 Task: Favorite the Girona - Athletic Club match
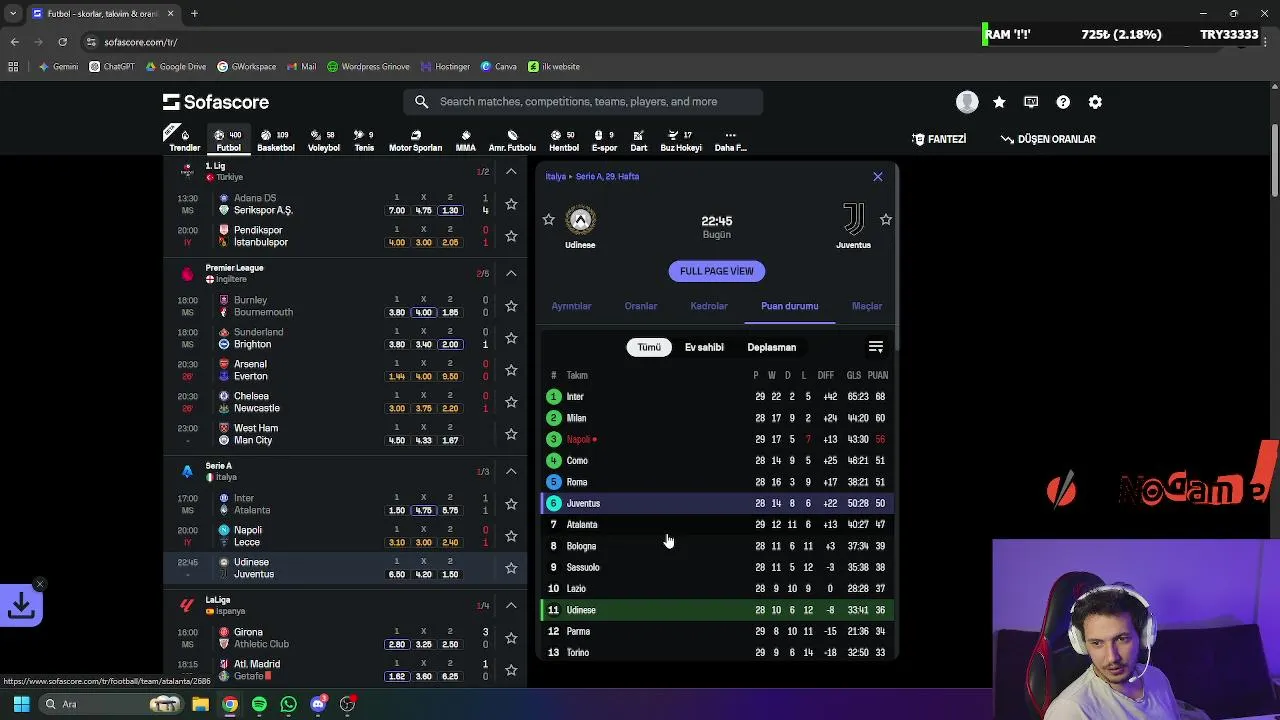coord(511,638)
